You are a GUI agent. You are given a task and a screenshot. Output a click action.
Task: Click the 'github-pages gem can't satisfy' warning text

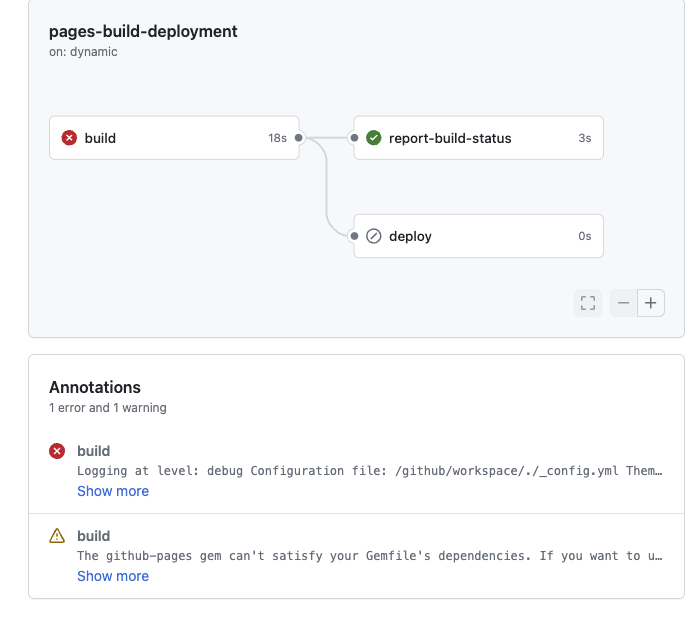click(369, 556)
